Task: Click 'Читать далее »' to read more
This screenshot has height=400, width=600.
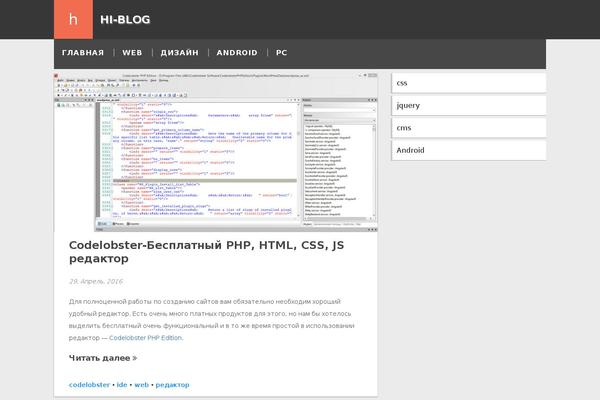Action: click(x=103, y=358)
